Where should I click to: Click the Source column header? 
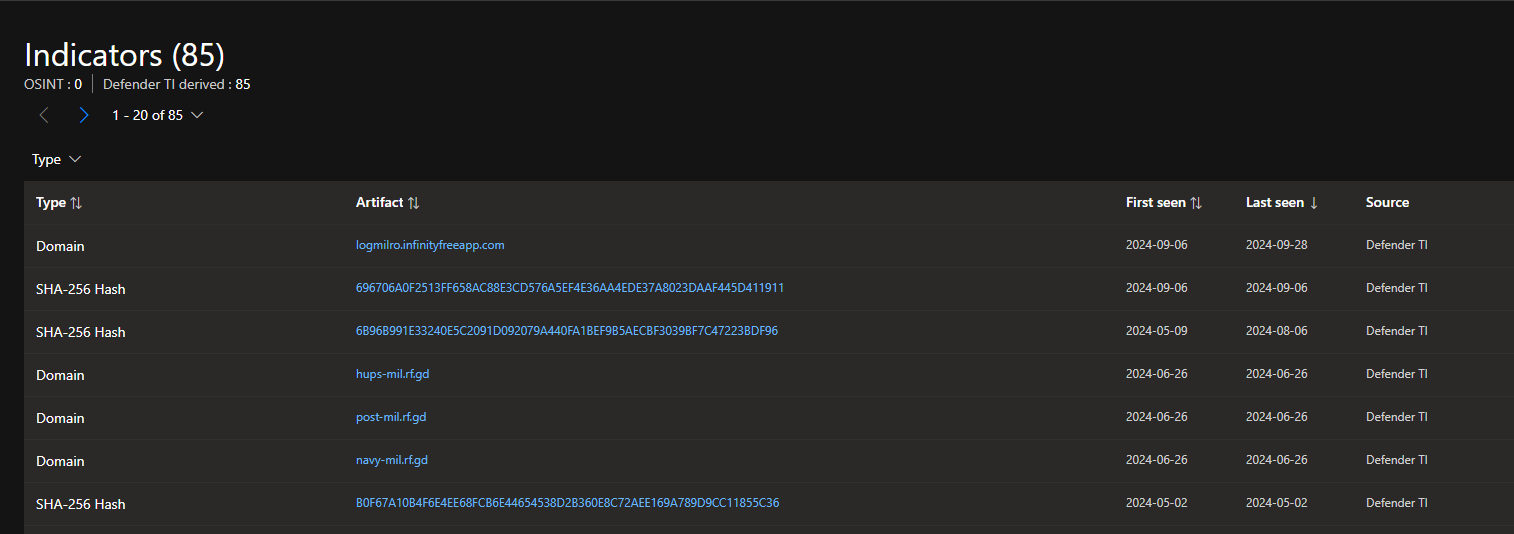click(1387, 203)
